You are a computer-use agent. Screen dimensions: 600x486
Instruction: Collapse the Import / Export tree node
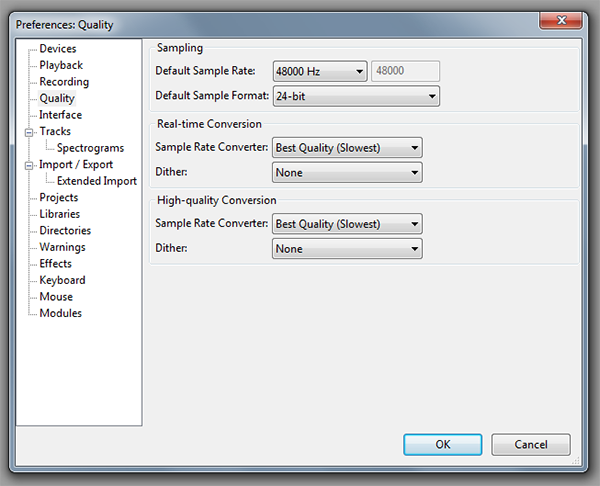coord(29,165)
